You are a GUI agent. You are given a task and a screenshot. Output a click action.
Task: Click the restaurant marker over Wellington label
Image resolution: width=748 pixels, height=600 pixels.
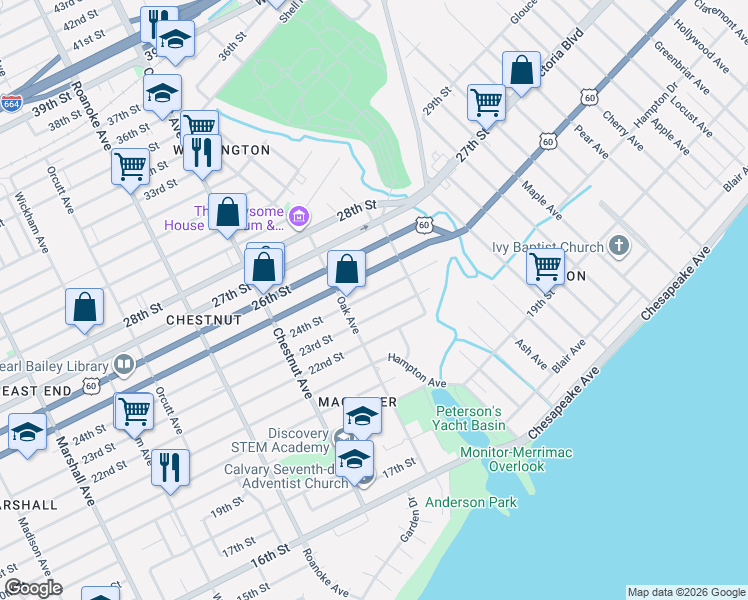click(x=202, y=154)
